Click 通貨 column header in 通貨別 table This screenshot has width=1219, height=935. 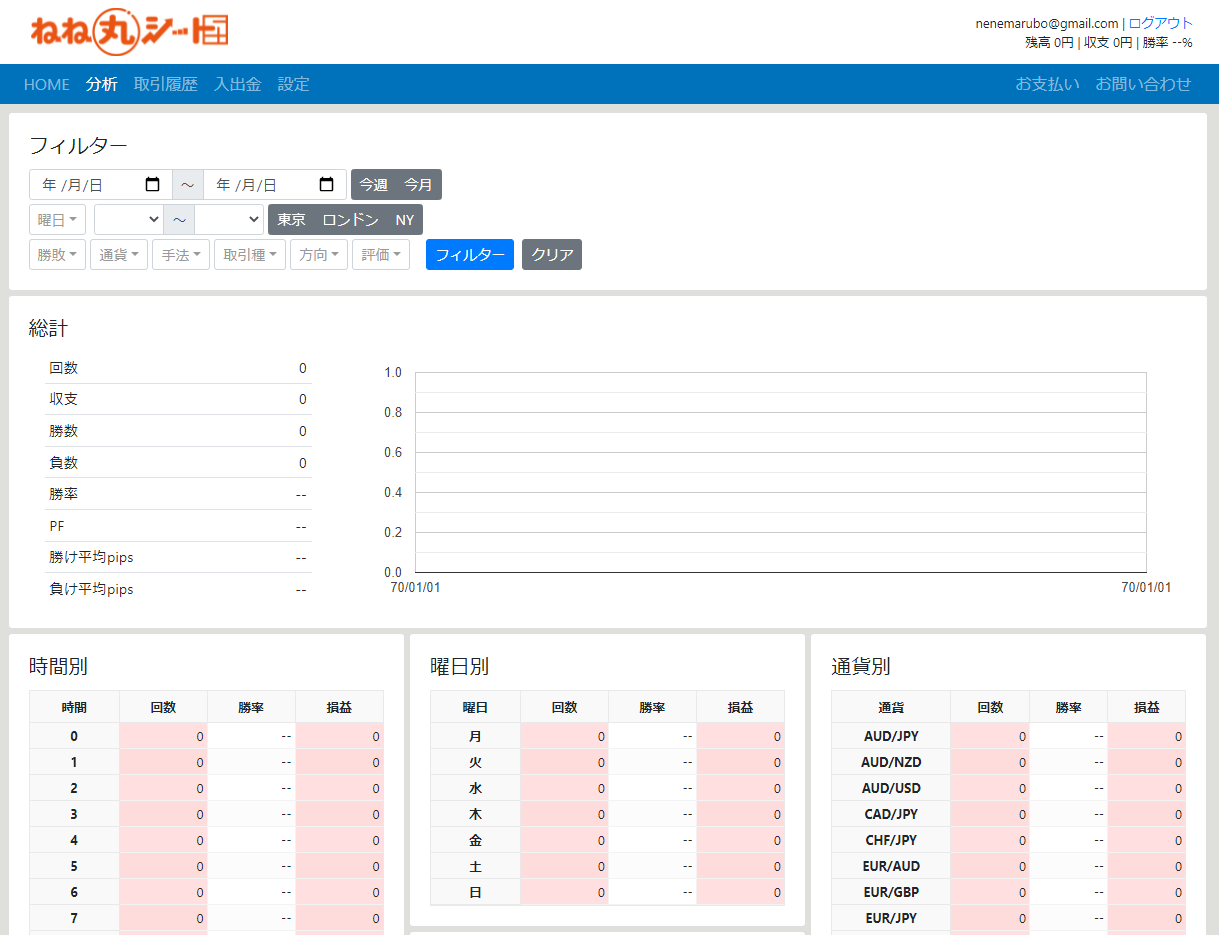click(891, 707)
